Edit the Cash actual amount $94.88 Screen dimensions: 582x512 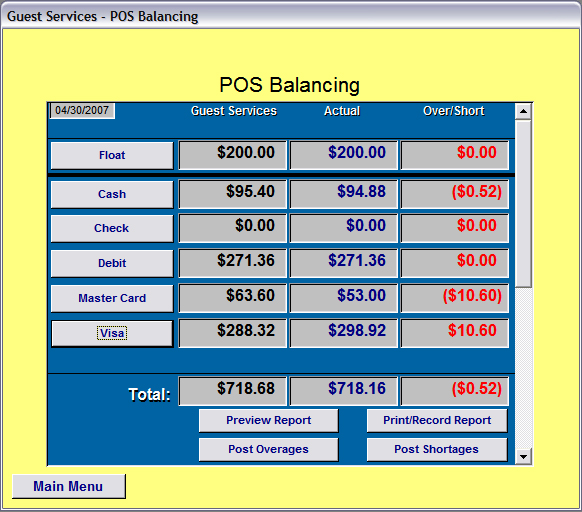[x=343, y=194]
